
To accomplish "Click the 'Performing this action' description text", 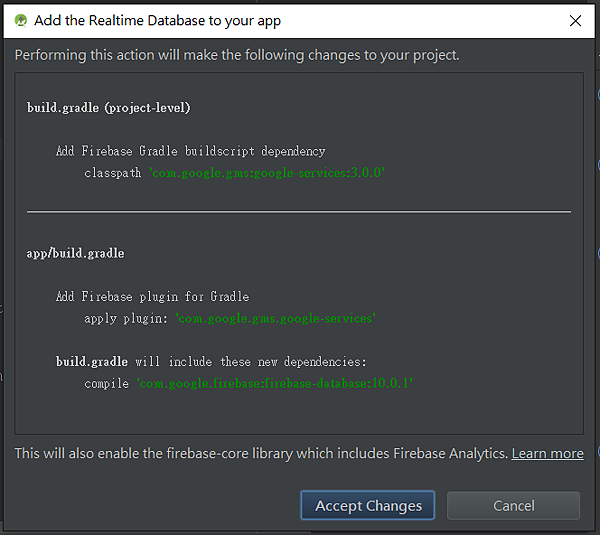I will tap(237, 55).
